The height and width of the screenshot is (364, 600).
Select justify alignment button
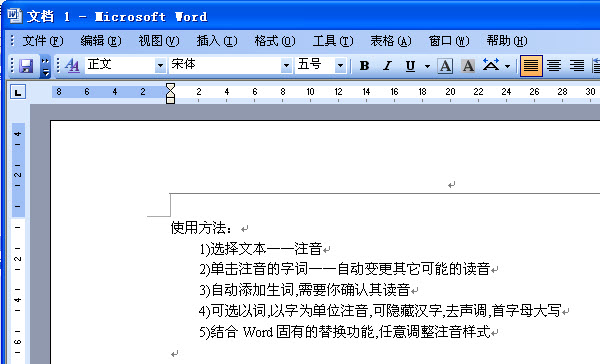tap(531, 66)
